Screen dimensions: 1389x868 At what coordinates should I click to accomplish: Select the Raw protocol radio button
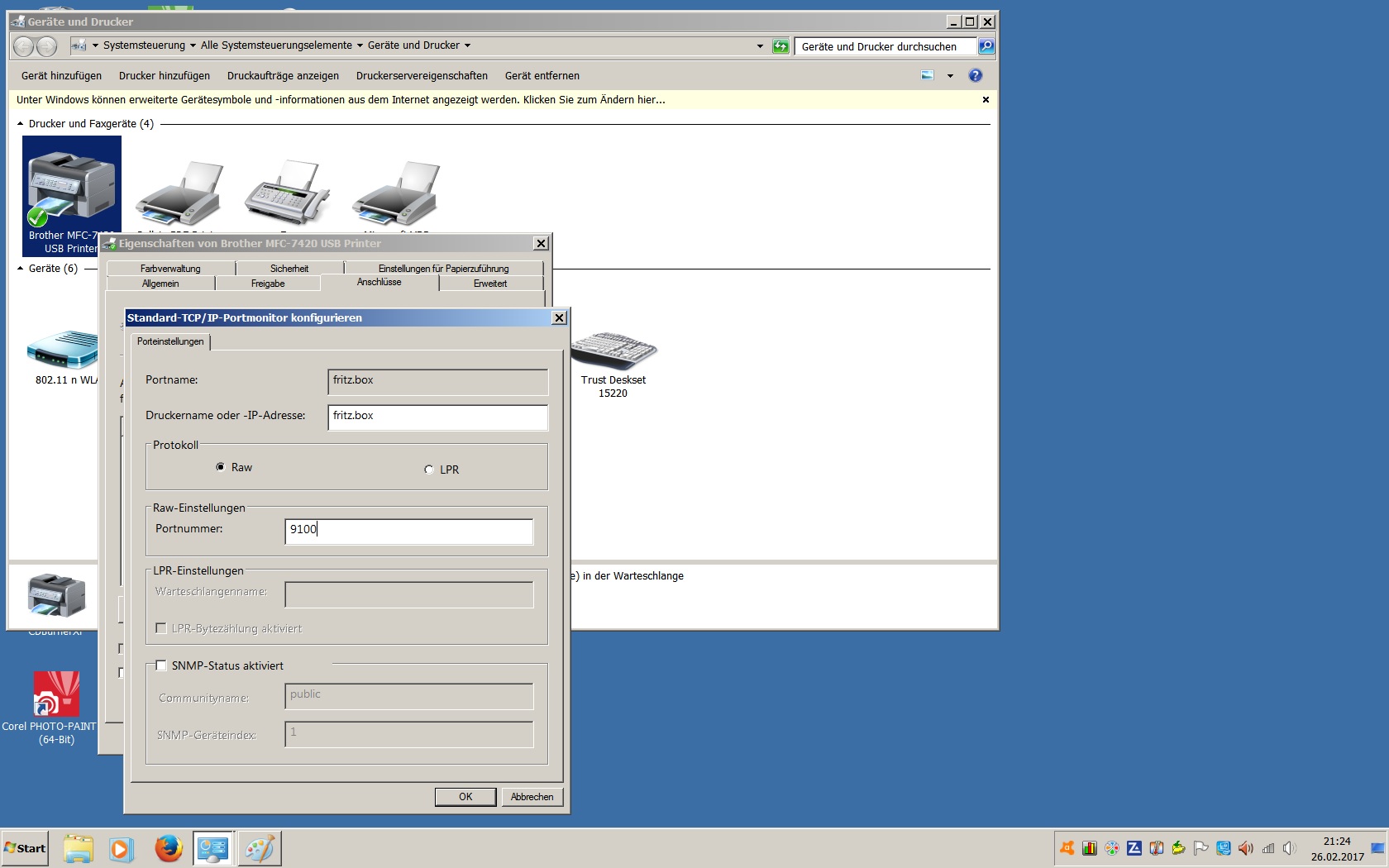pyautogui.click(x=221, y=467)
